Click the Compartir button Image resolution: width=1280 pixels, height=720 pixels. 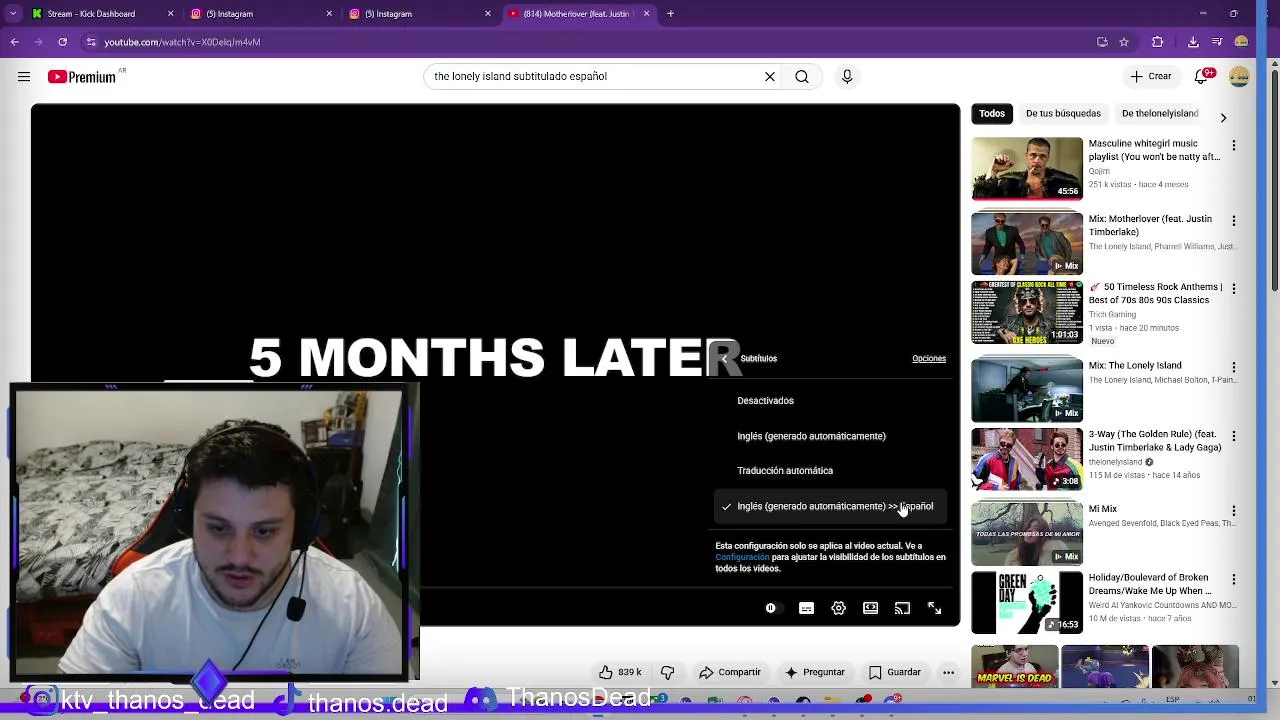pyautogui.click(x=730, y=672)
